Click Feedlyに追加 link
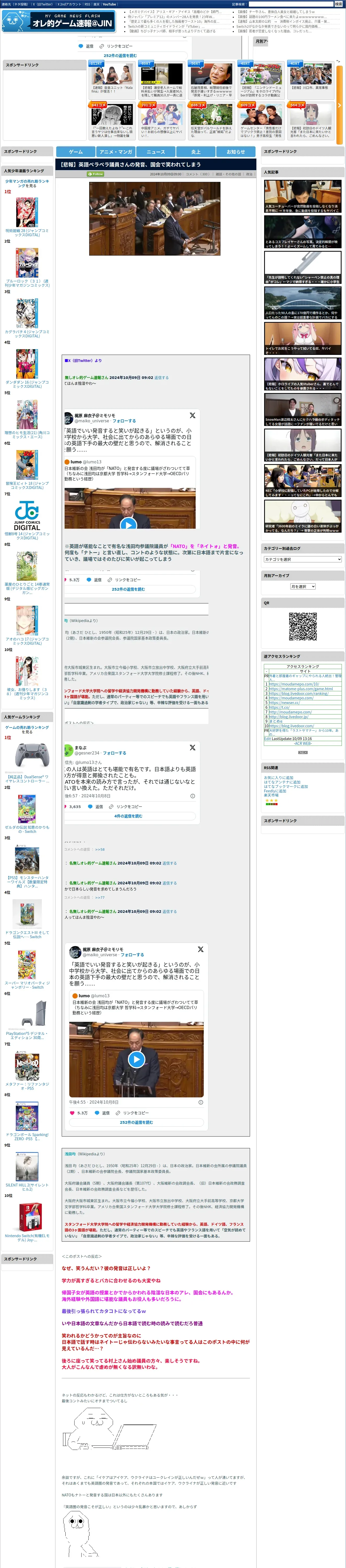The width and height of the screenshot is (346, 1568). 276,791
